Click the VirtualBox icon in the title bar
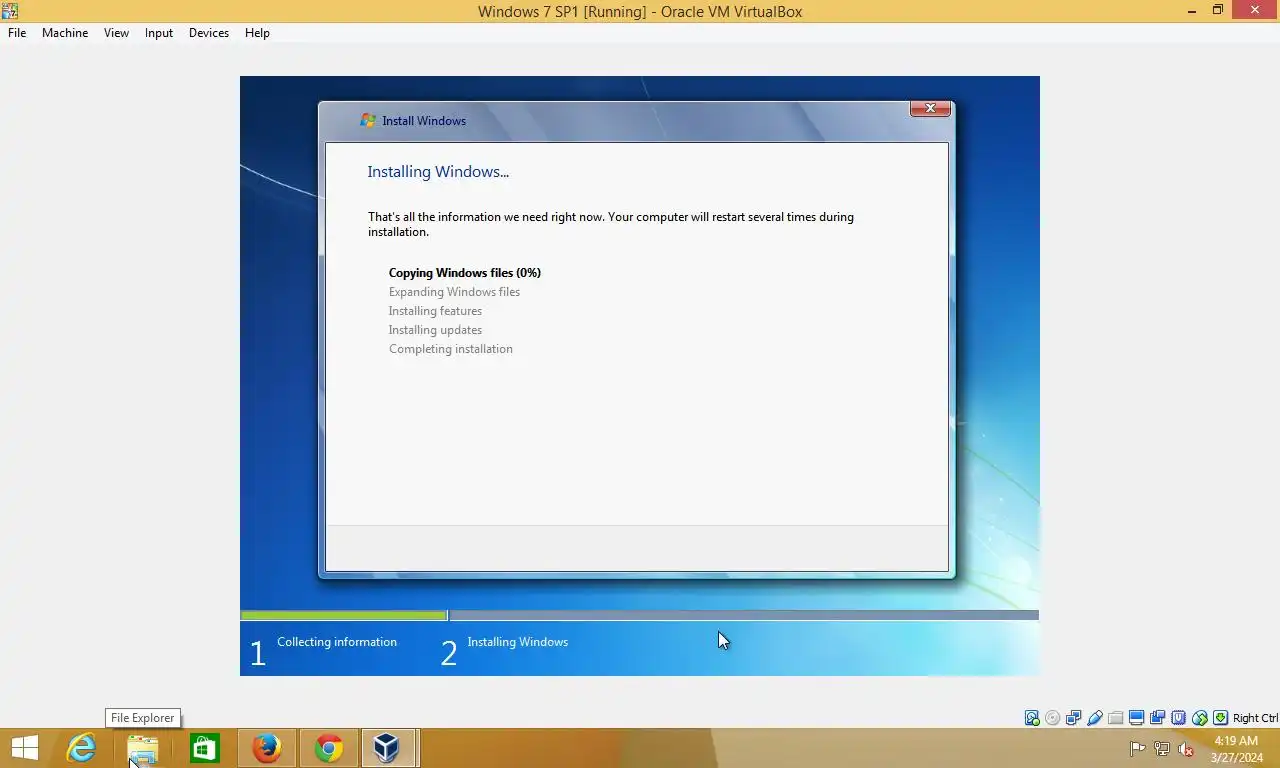1280x768 pixels. 9,11
